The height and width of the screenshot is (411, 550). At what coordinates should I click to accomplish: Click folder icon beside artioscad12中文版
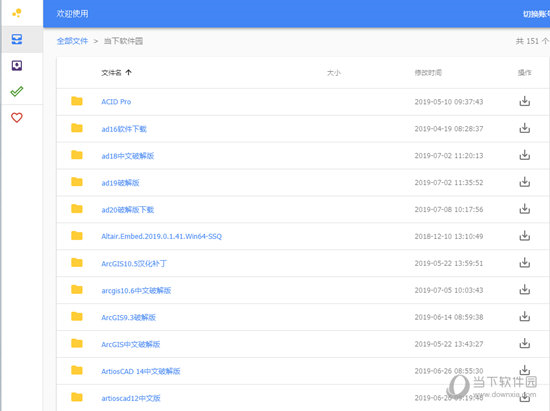tap(76, 397)
